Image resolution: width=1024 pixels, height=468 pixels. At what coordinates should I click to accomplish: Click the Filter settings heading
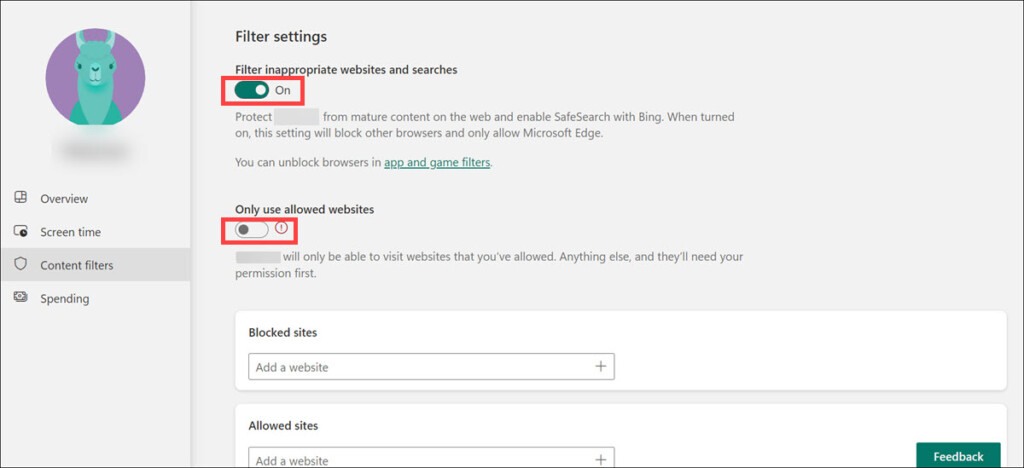(281, 37)
